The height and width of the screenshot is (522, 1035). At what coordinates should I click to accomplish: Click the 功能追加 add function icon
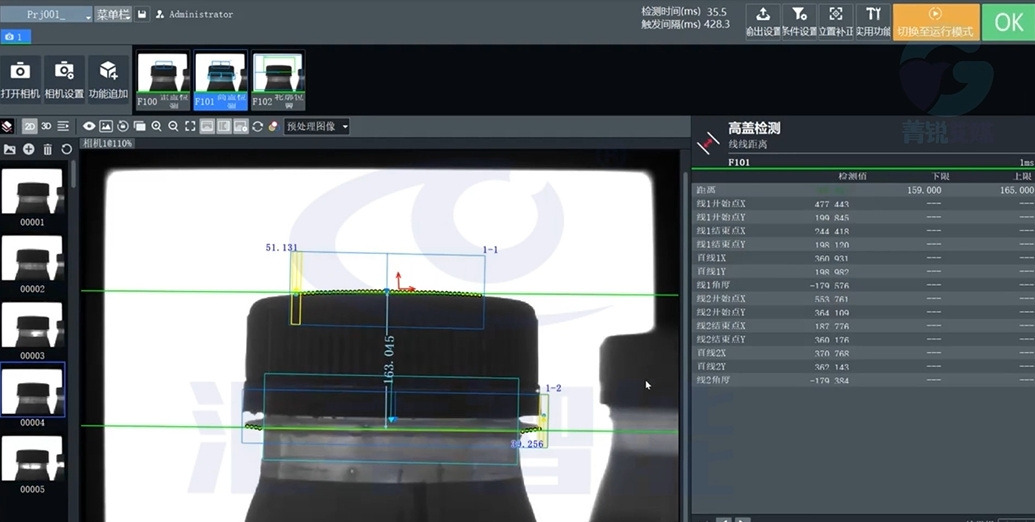[x=108, y=72]
